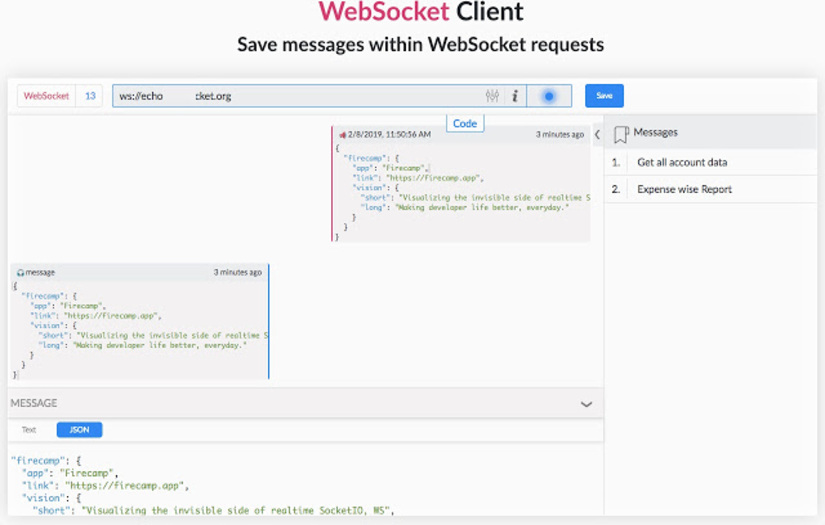Switch message format to Text

(x=29, y=430)
